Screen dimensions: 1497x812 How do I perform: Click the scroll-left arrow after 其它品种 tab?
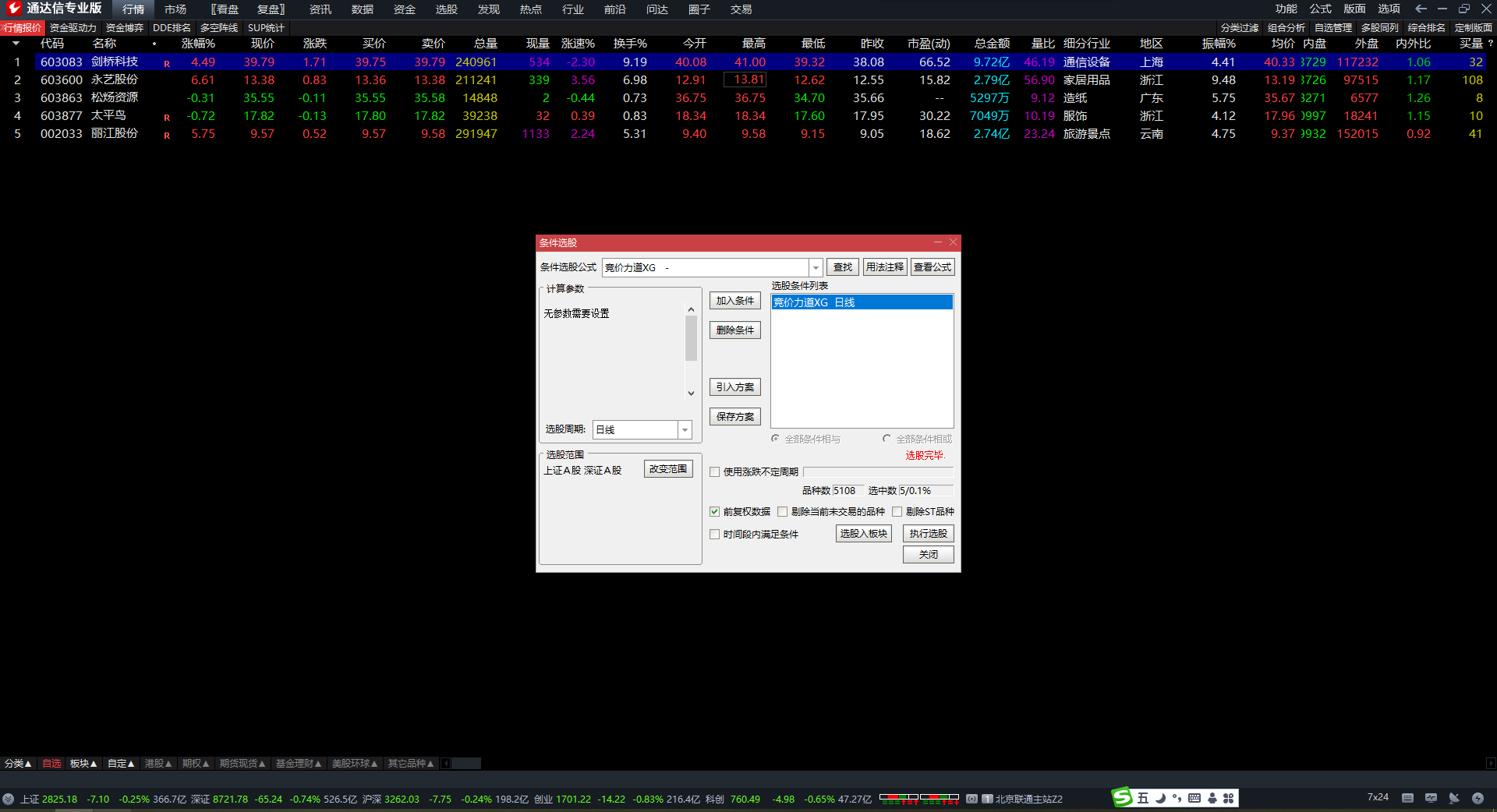point(446,764)
